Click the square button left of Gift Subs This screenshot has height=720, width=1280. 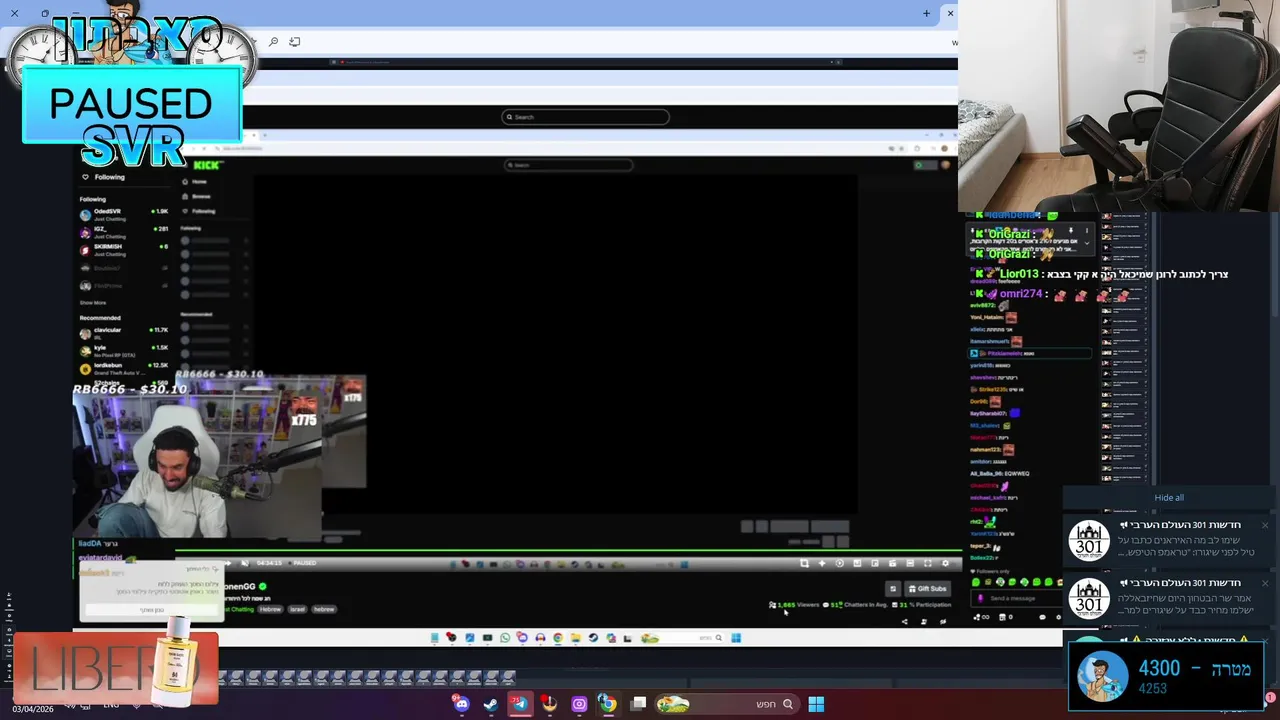click(893, 589)
